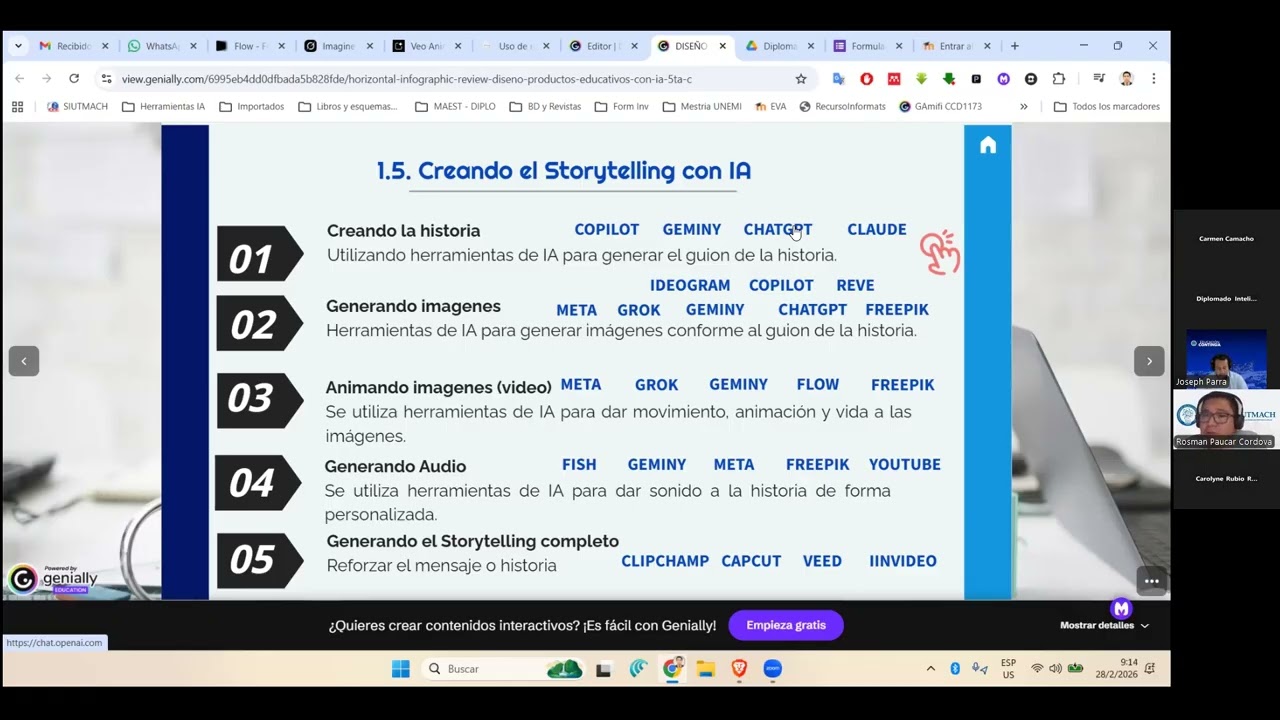Viewport: 1280px width, 720px height.
Task: Open a new browser tab
Action: coord(1015,46)
